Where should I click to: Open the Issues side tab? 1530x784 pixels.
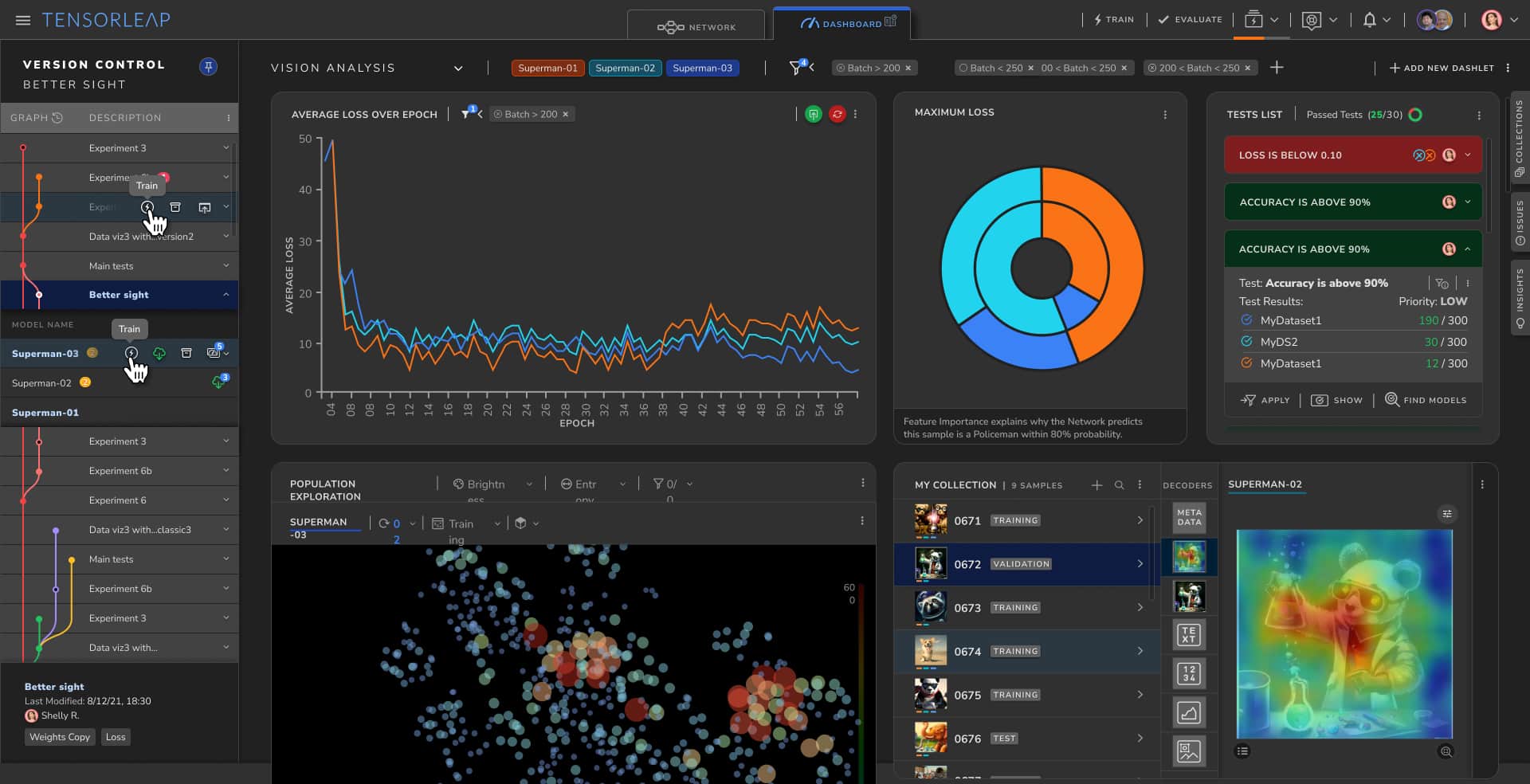[x=1520, y=222]
